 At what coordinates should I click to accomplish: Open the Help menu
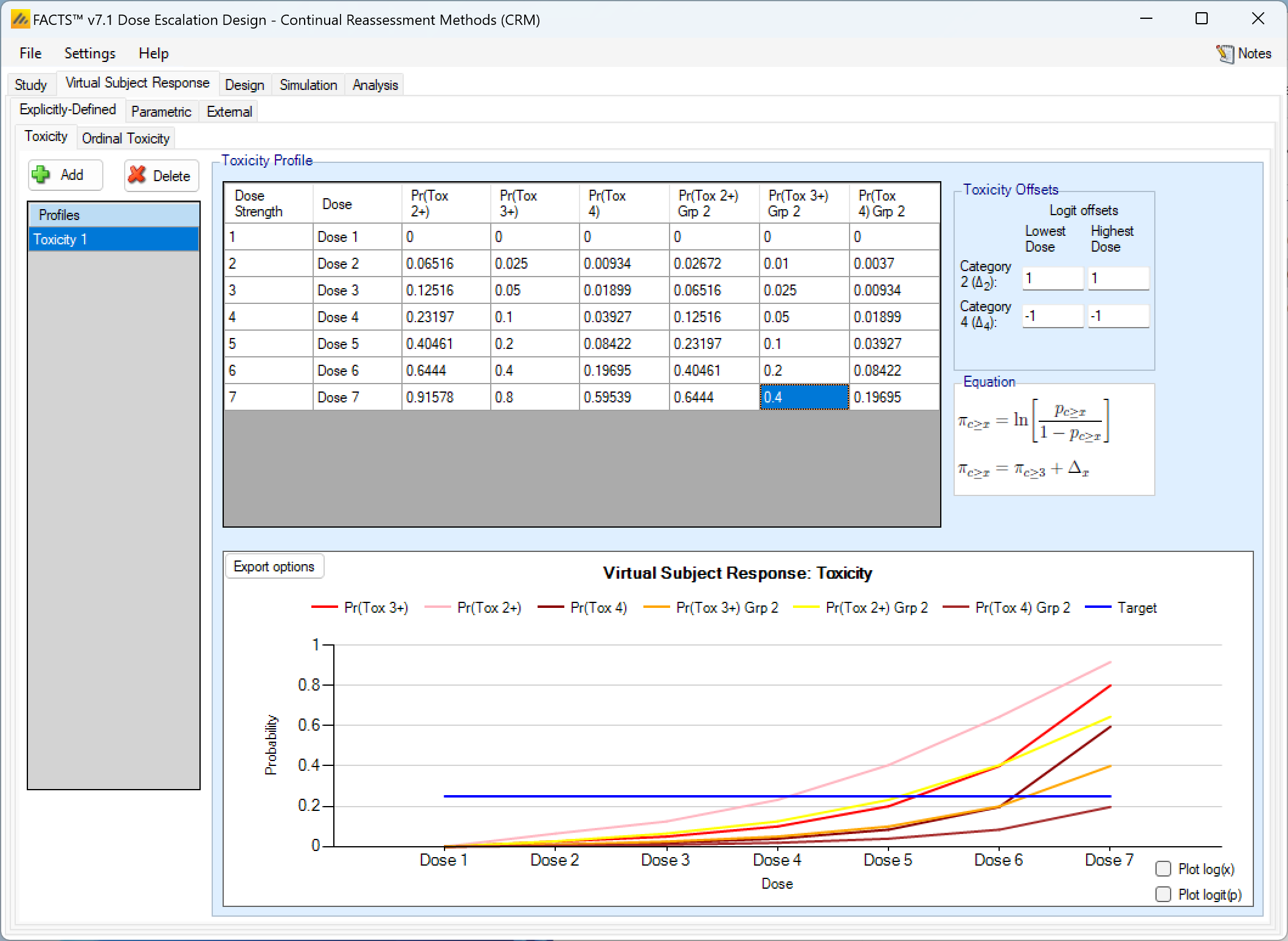click(153, 53)
